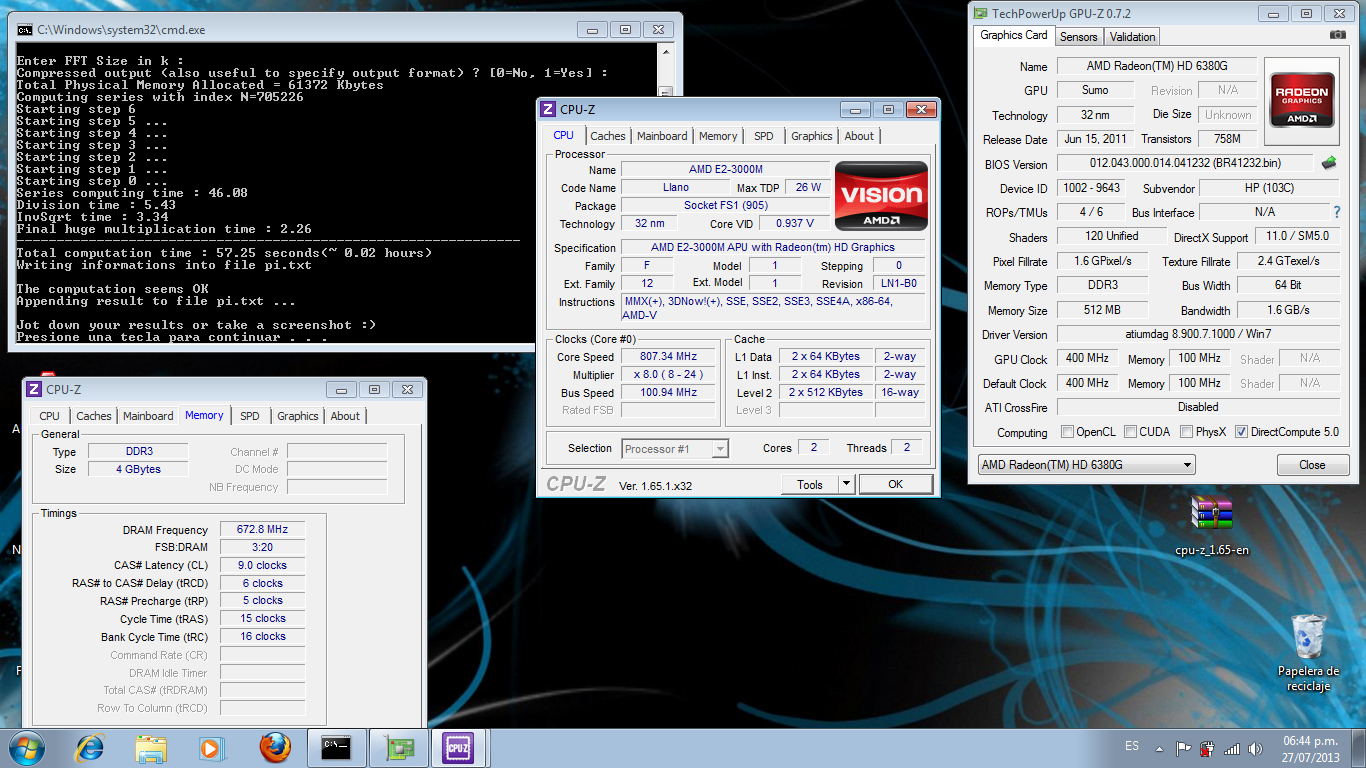Image resolution: width=1366 pixels, height=768 pixels.
Task: Click the OK button in CPU-Z
Action: (x=895, y=484)
